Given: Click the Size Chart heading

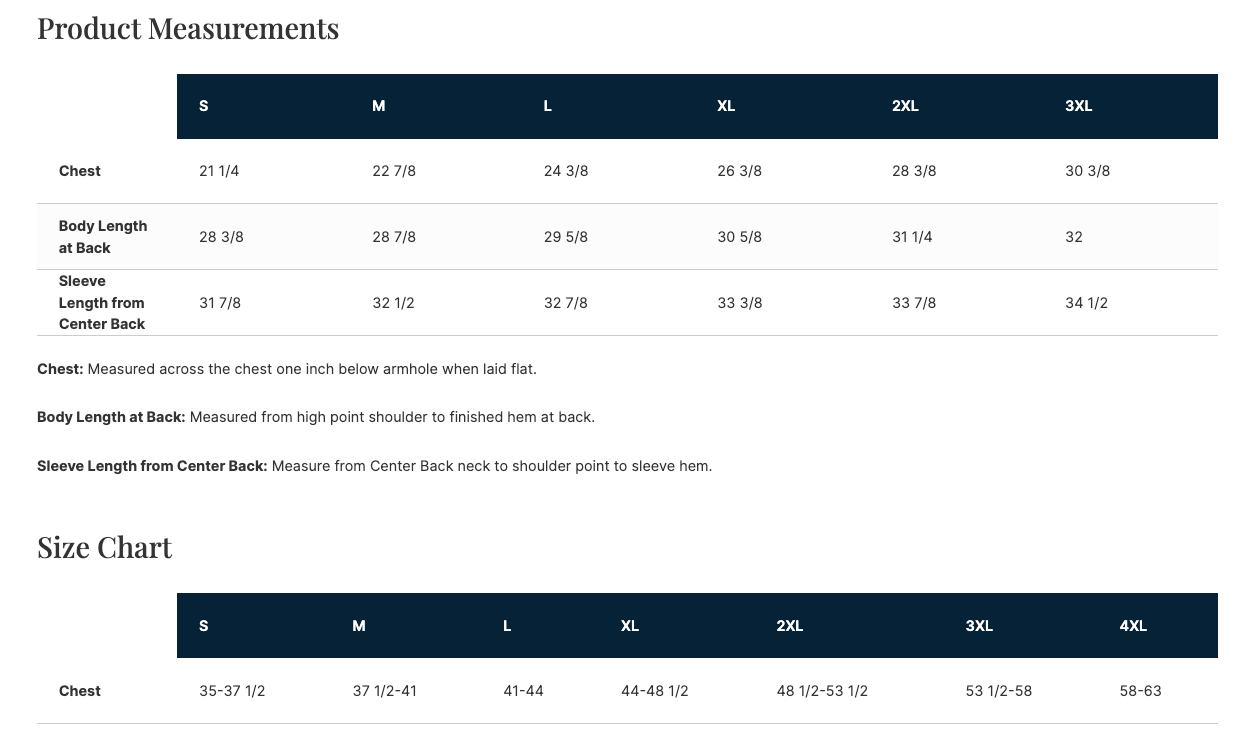Looking at the screenshot, I should pos(105,548).
